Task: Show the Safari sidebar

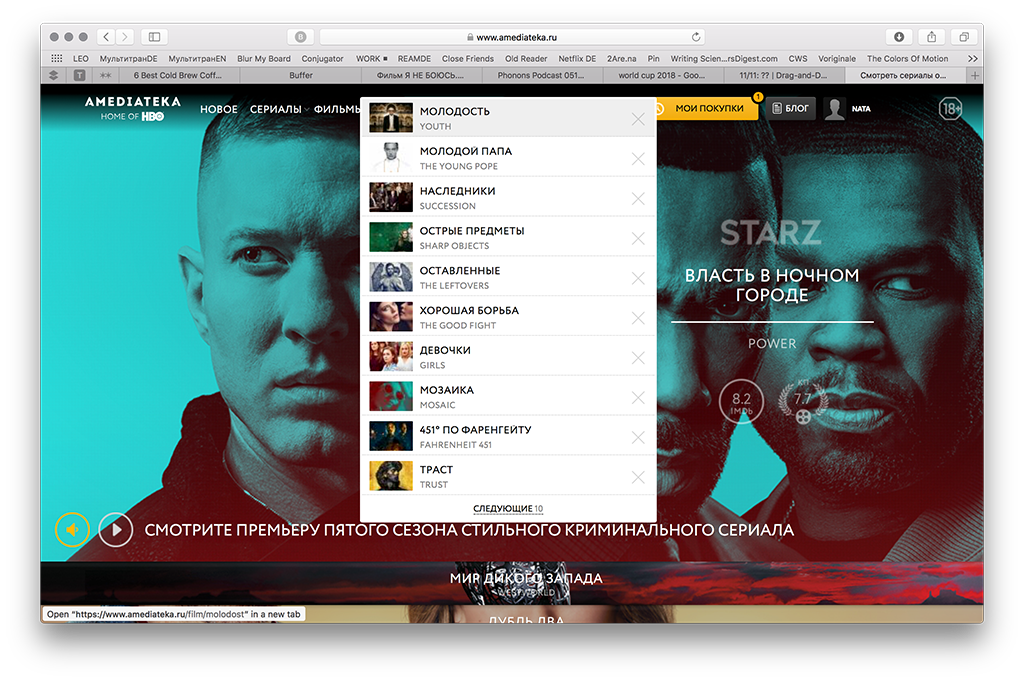Action: (155, 37)
